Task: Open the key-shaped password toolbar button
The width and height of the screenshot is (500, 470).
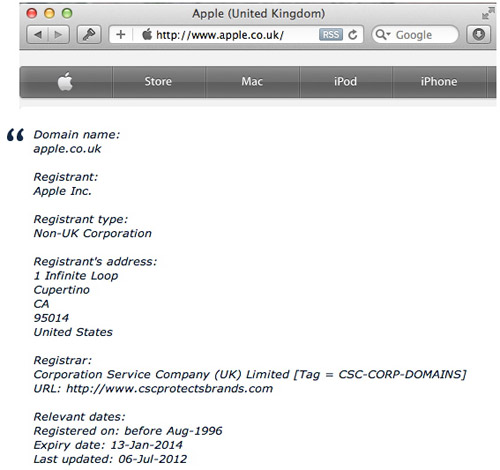Action: pos(89,35)
